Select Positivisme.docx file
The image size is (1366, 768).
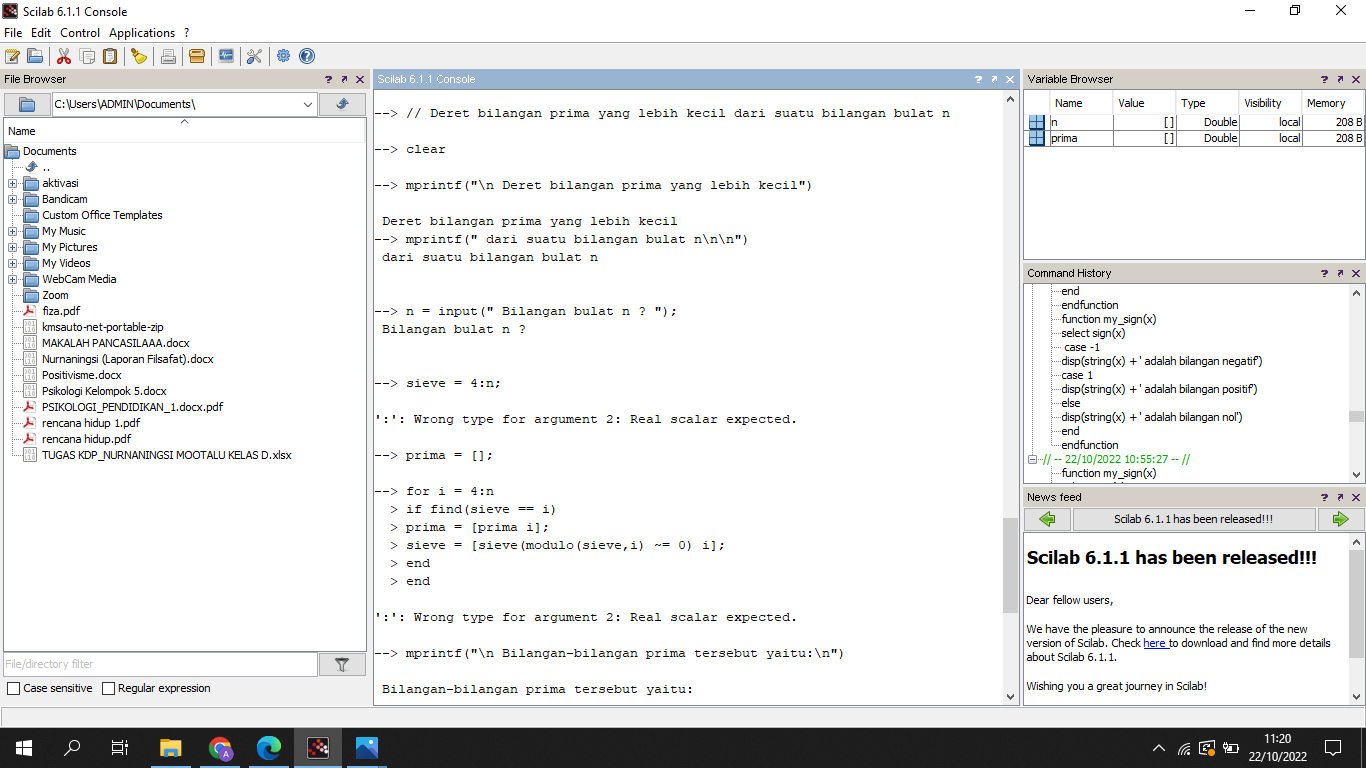(x=82, y=375)
